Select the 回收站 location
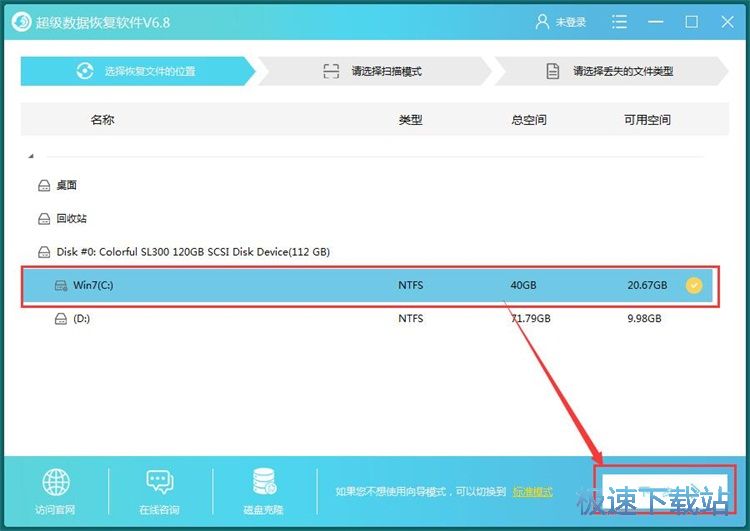 click(71, 219)
